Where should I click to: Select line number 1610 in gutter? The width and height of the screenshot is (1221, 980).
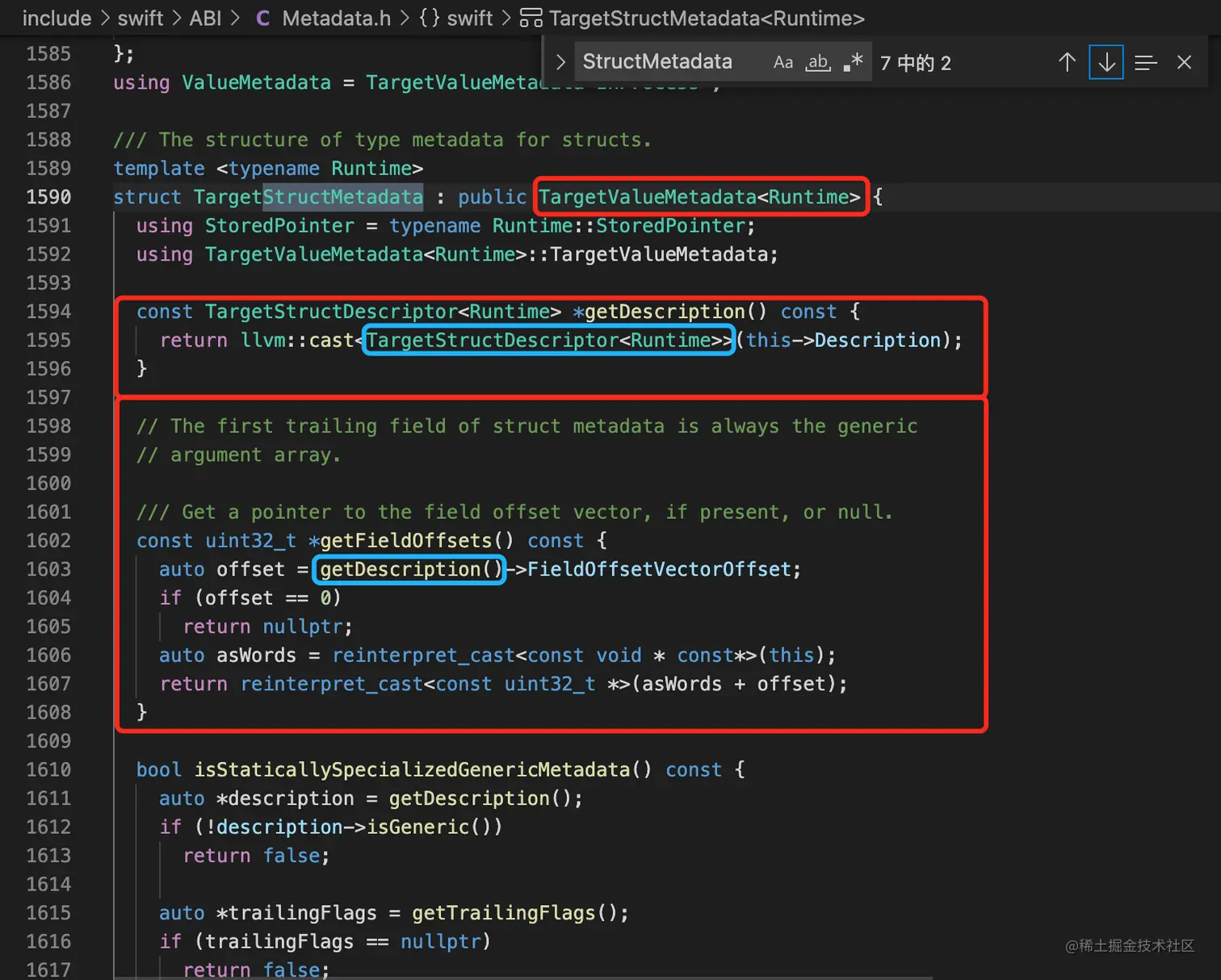pos(48,770)
